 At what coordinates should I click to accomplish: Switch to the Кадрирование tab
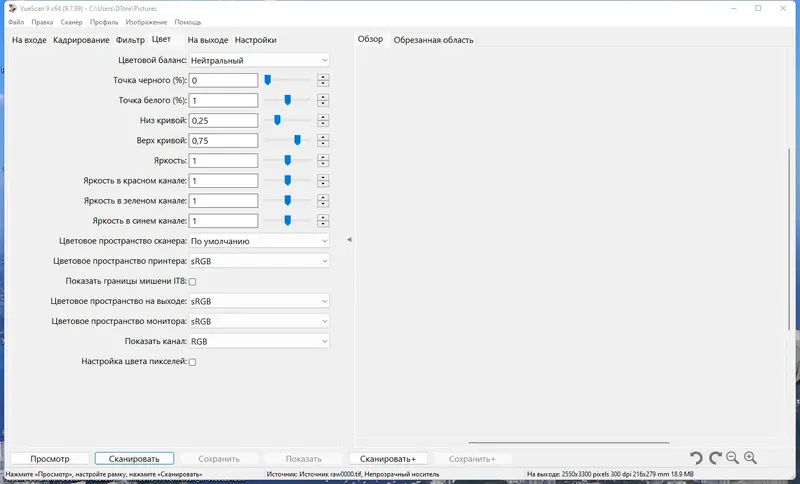click(x=81, y=40)
